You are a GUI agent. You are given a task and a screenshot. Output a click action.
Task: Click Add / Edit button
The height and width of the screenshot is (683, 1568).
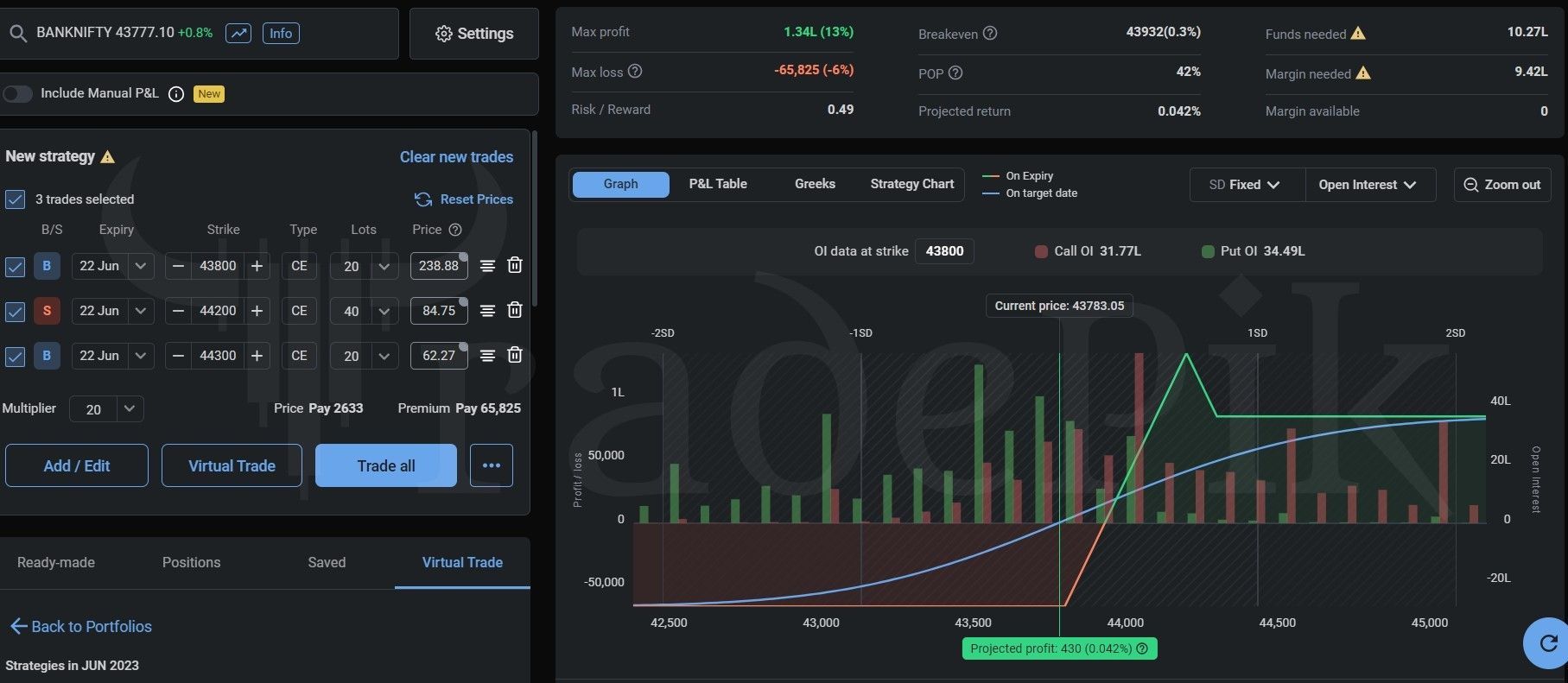(77, 466)
